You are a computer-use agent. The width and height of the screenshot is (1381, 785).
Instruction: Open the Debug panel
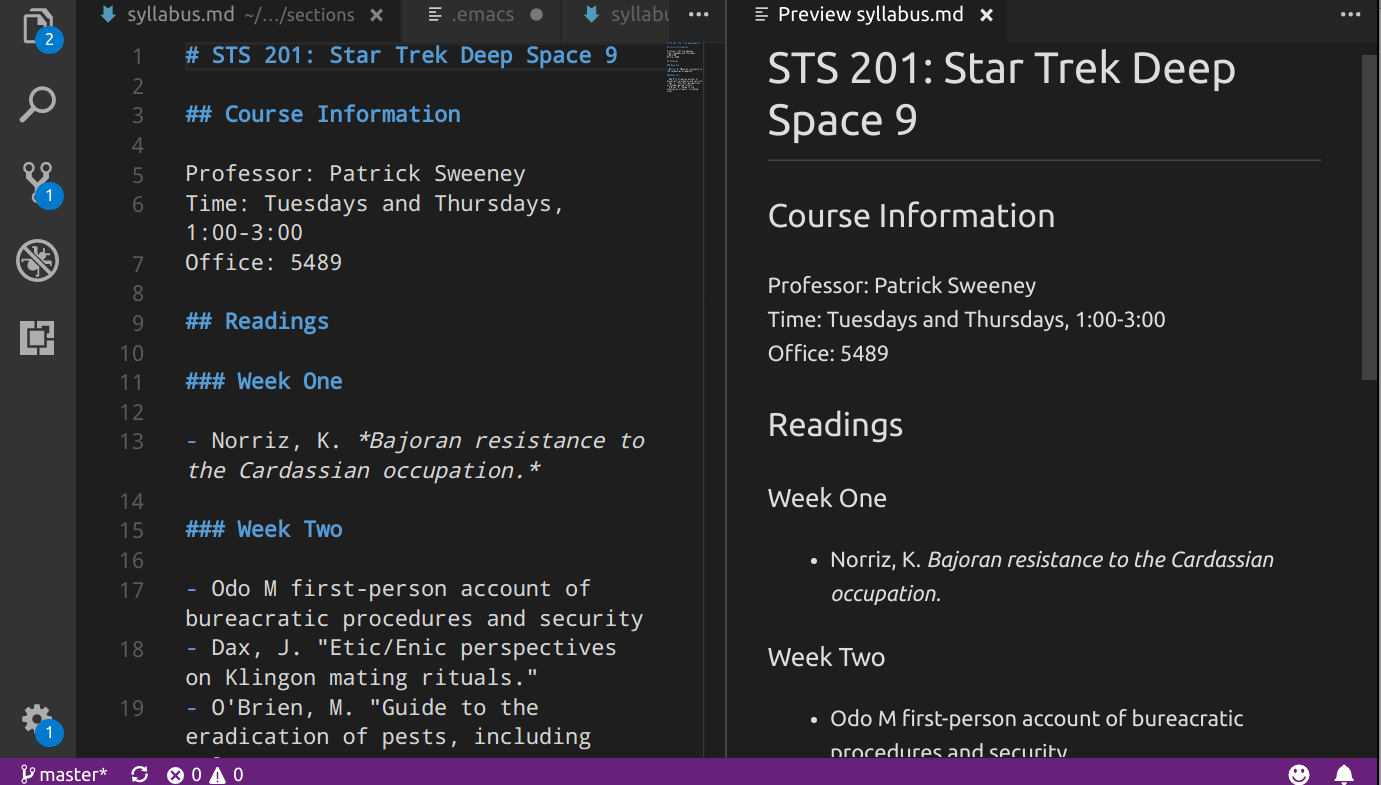pos(38,260)
